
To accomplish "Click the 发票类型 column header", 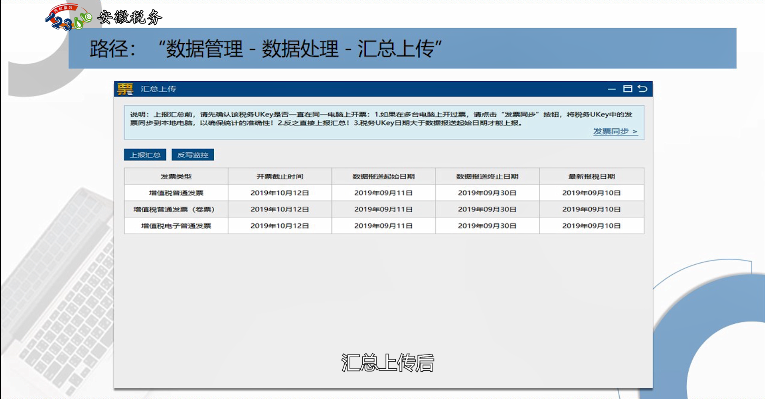I will (x=176, y=177).
